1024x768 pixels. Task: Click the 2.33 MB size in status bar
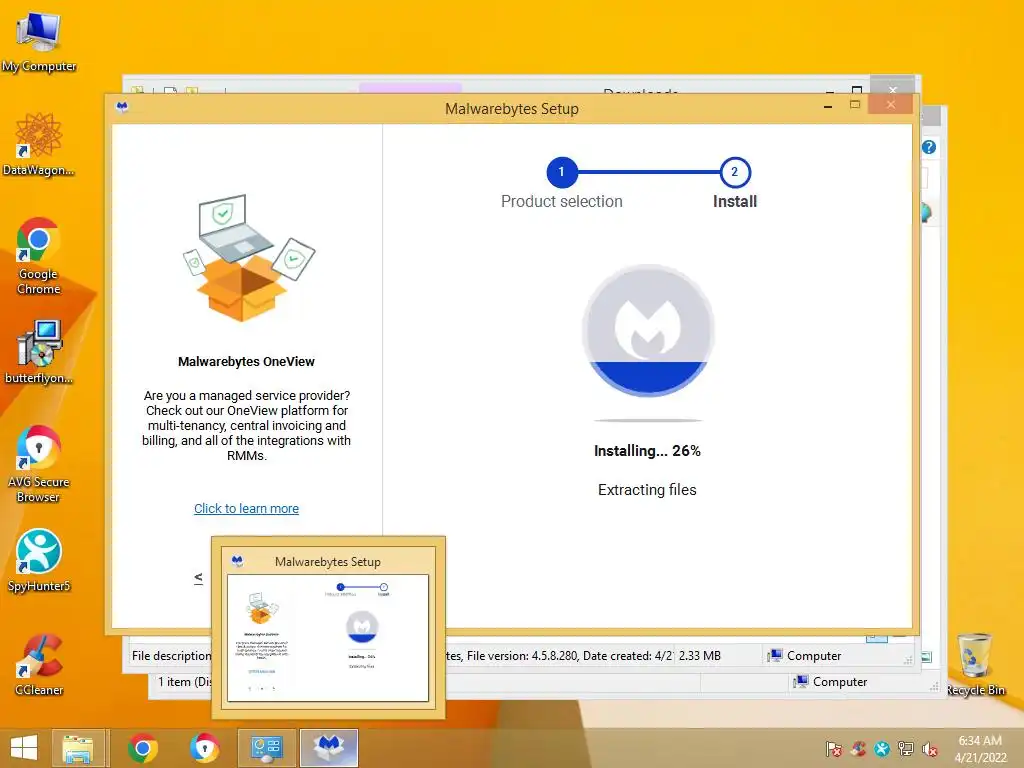coord(699,656)
